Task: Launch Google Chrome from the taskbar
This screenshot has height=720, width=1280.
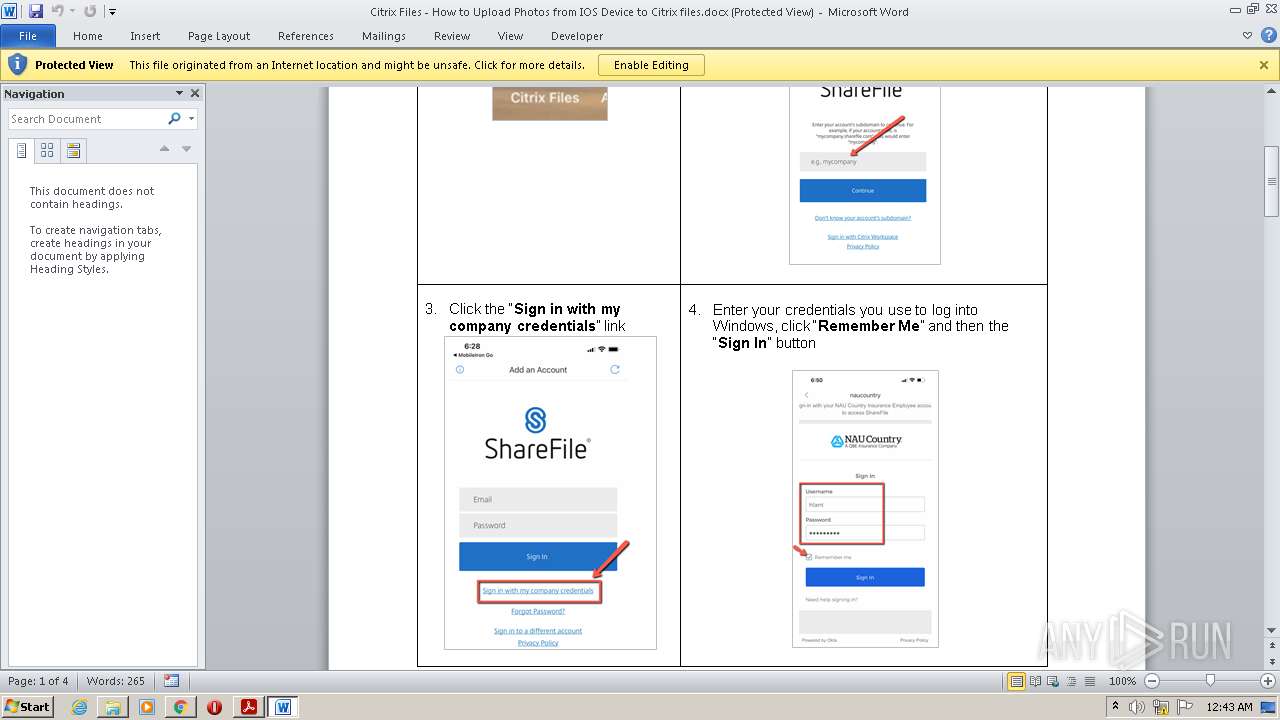Action: tap(180, 707)
